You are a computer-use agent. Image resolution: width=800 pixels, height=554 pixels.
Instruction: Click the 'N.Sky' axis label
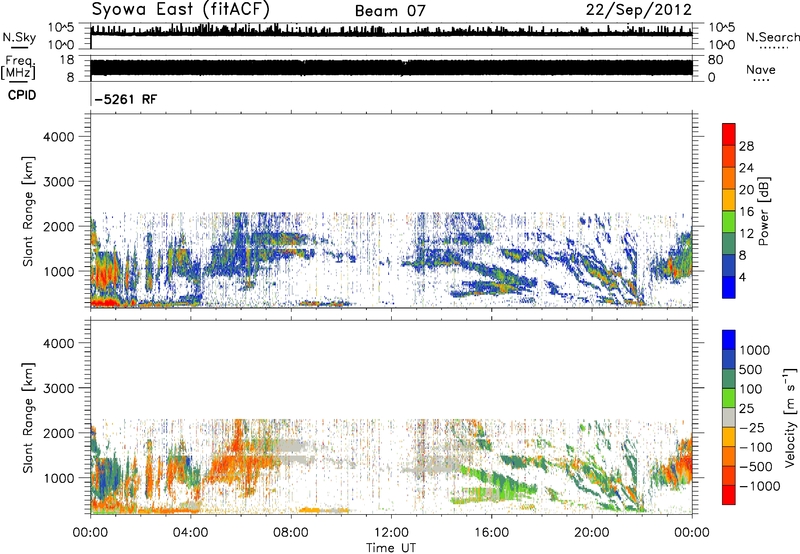19,37
